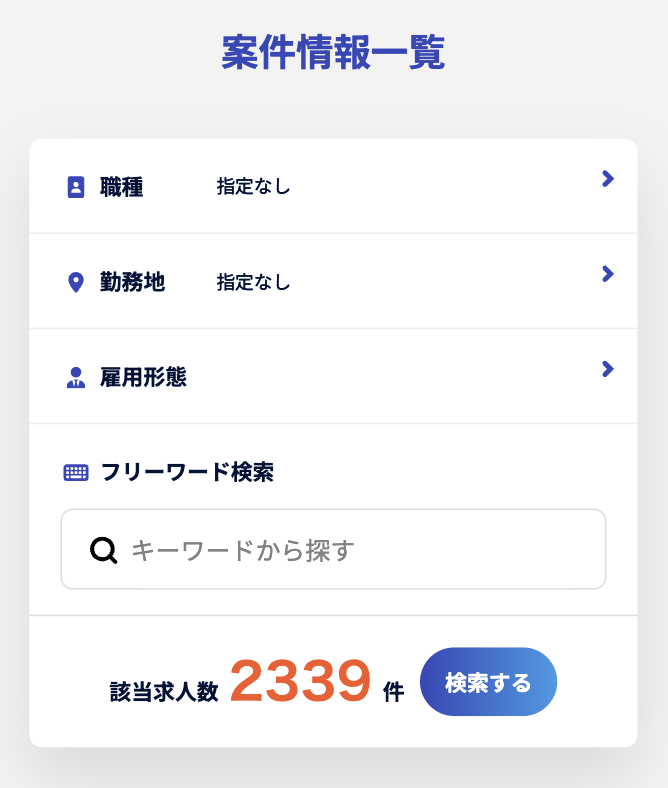Open the 雇用形態 chevron arrow
Screen dimensions: 668x788
coord(607,369)
